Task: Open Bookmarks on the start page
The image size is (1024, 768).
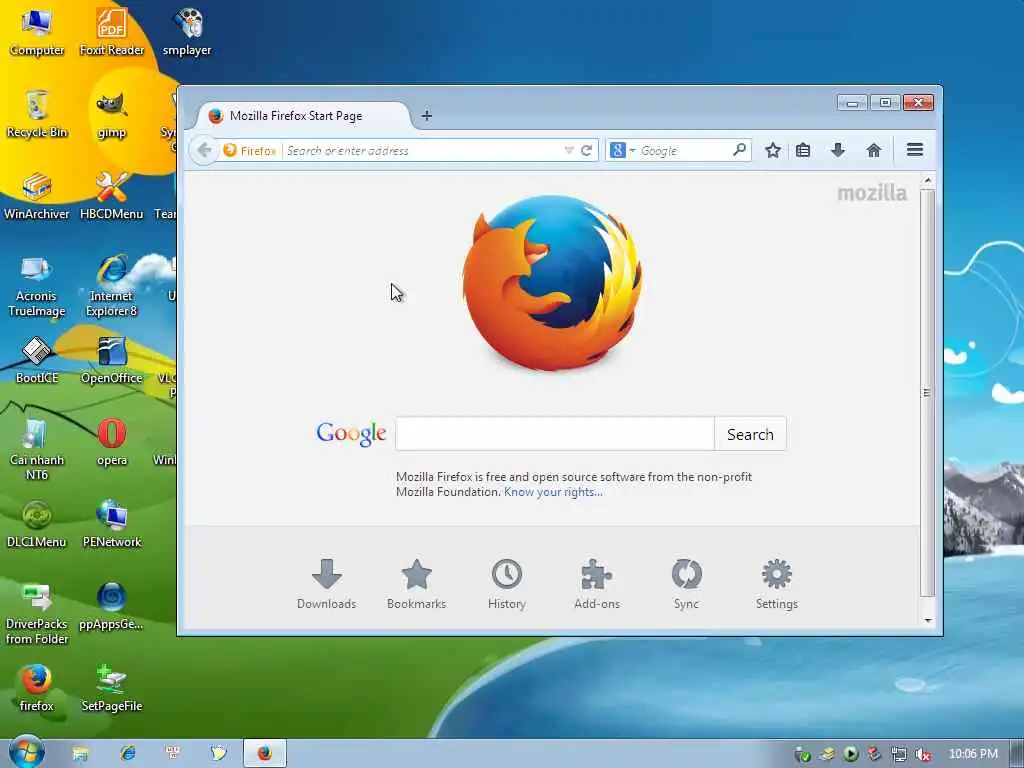Action: click(x=416, y=584)
